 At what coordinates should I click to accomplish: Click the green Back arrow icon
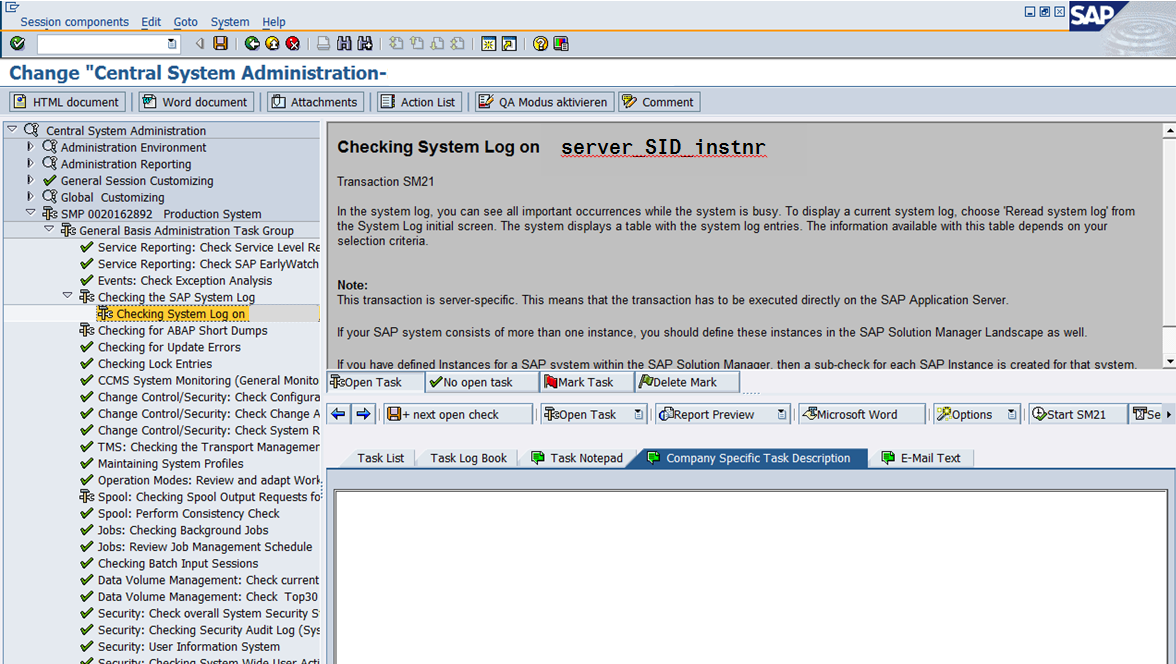click(x=252, y=44)
